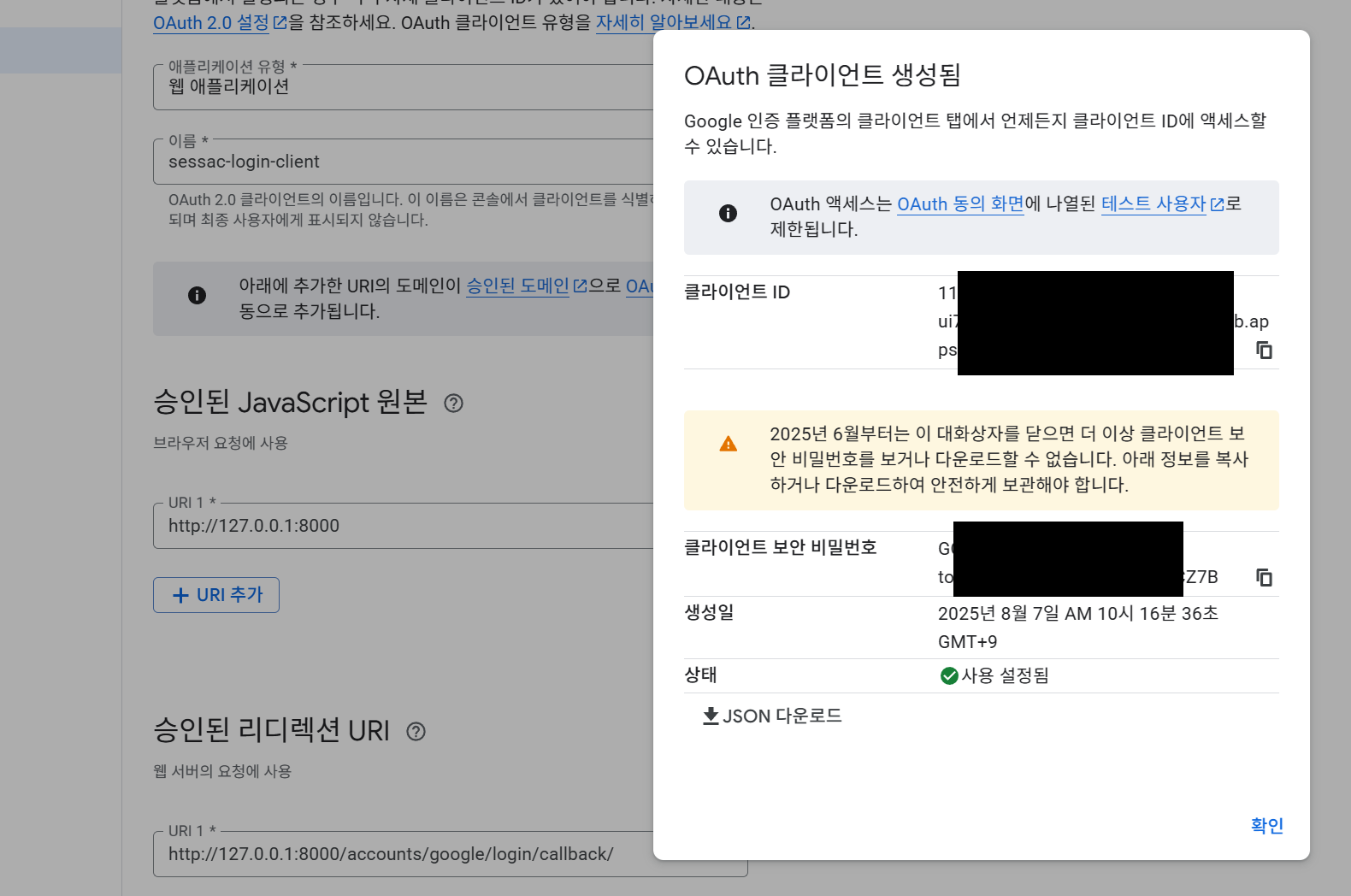This screenshot has height=896, width=1351.
Task: Click the help icon beside 리디렉션 URI
Action: (x=416, y=732)
